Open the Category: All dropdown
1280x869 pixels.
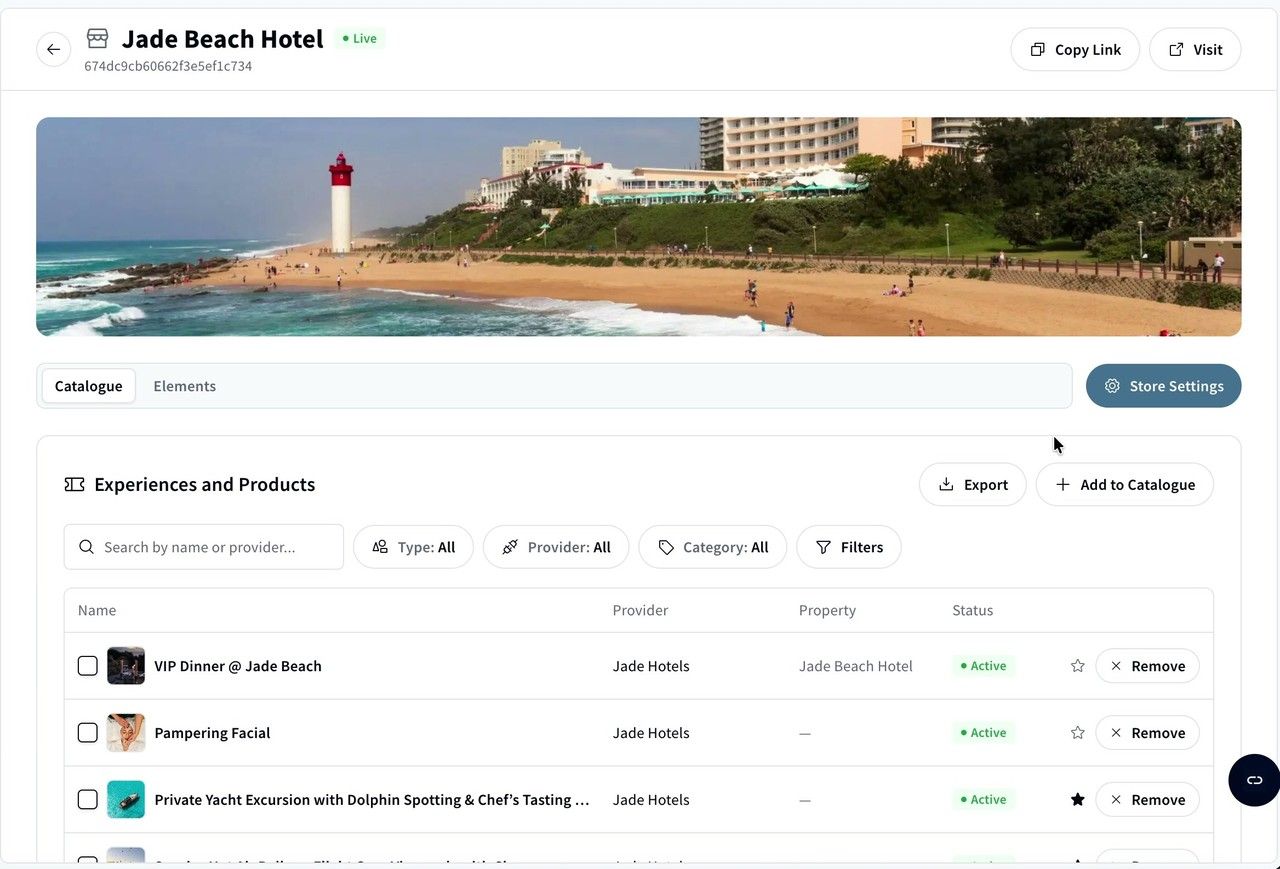[x=713, y=547]
